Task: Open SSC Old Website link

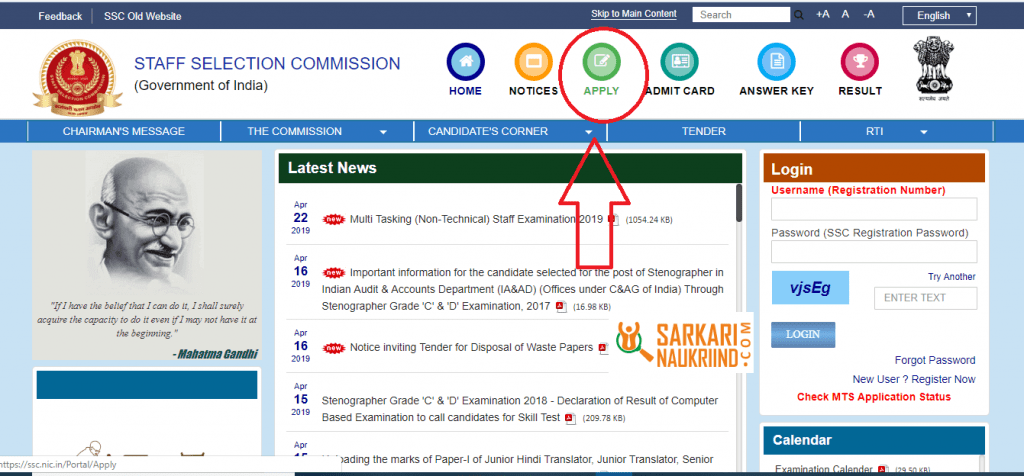Action: click(x=142, y=16)
